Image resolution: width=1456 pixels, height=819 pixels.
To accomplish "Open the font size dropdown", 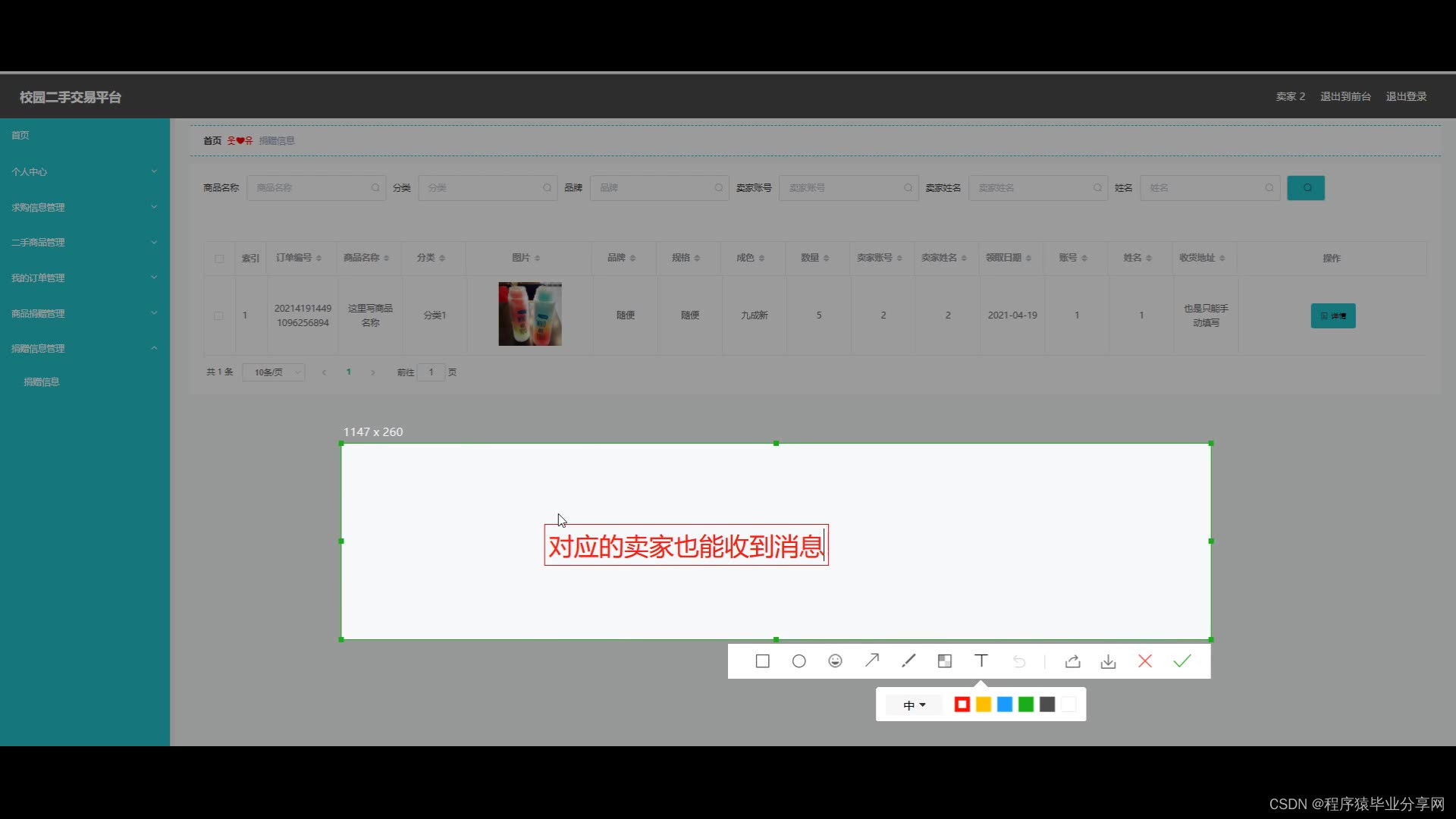I will coord(914,705).
